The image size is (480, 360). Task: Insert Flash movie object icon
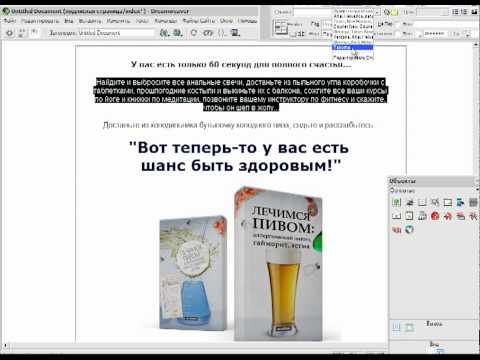[448, 216]
